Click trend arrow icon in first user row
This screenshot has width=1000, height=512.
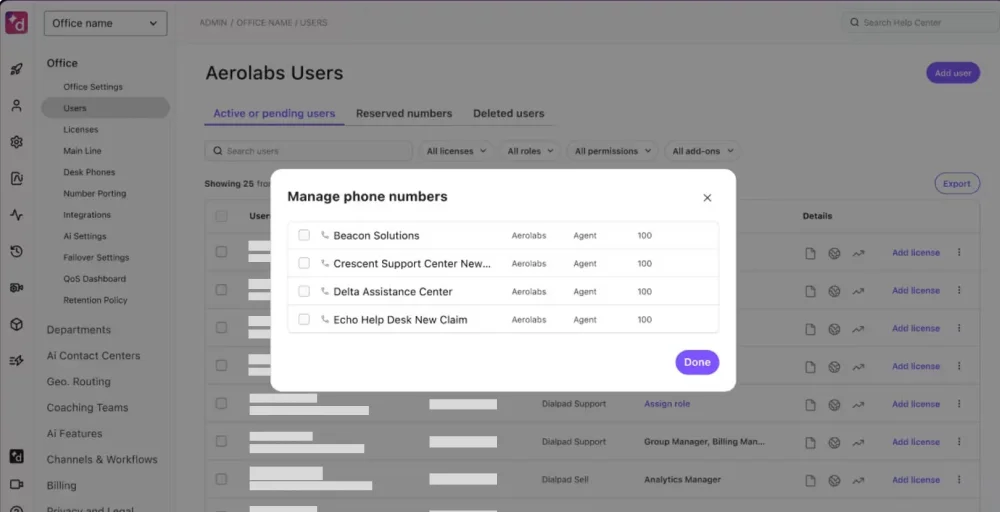pos(858,253)
